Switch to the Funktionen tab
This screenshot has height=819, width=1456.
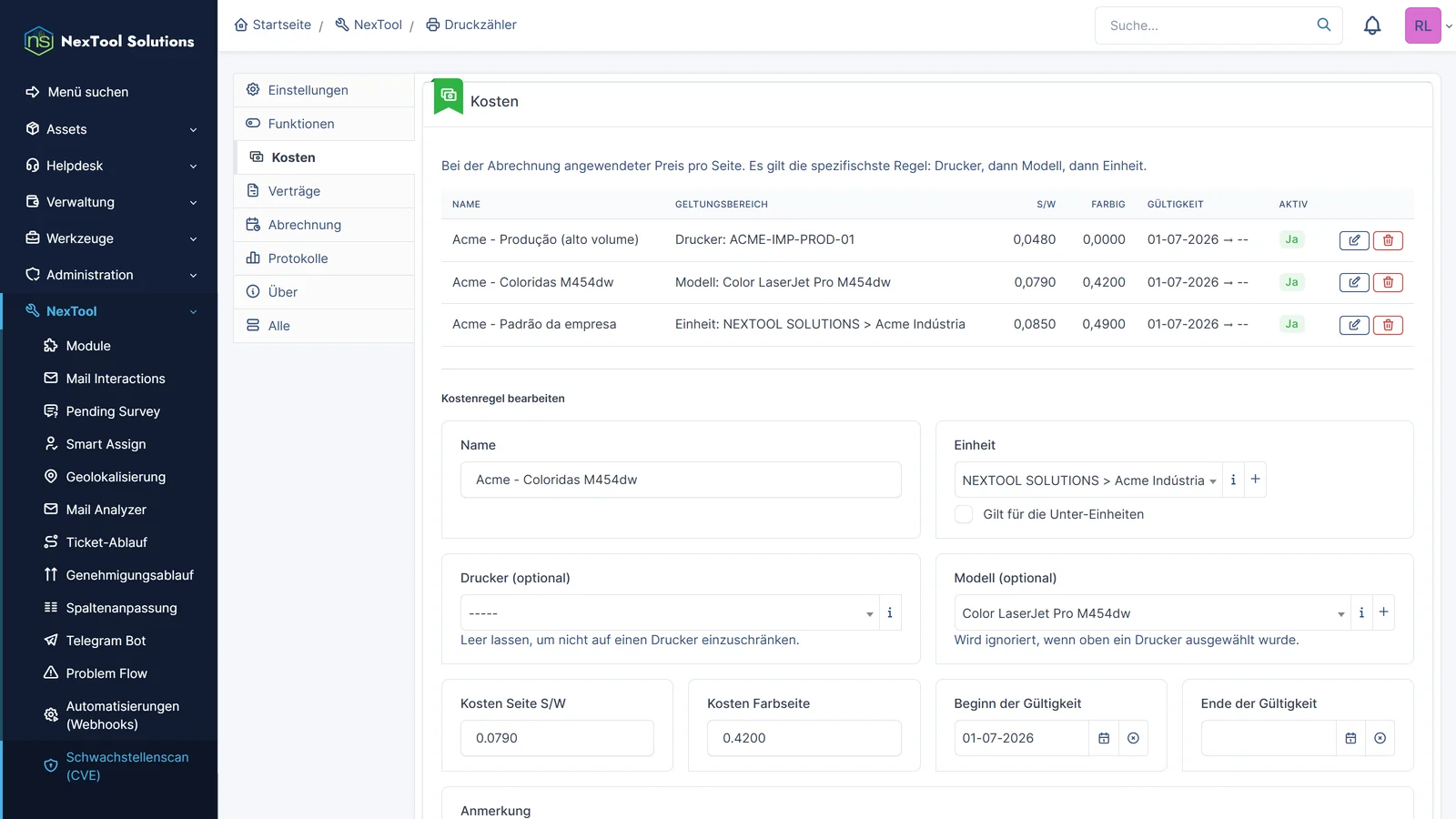(324, 124)
